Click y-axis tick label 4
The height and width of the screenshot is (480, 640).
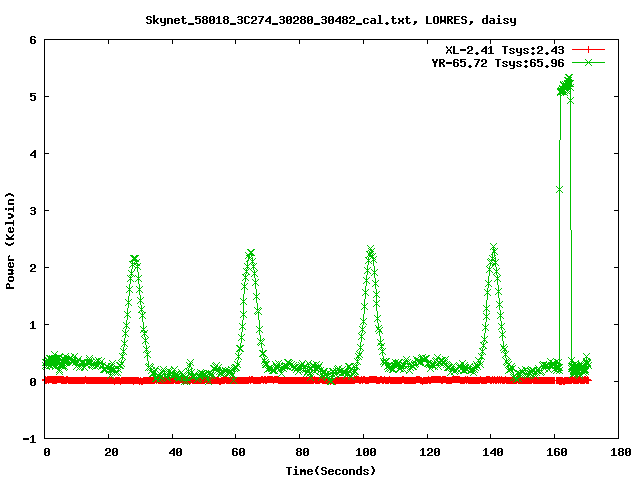33,154
